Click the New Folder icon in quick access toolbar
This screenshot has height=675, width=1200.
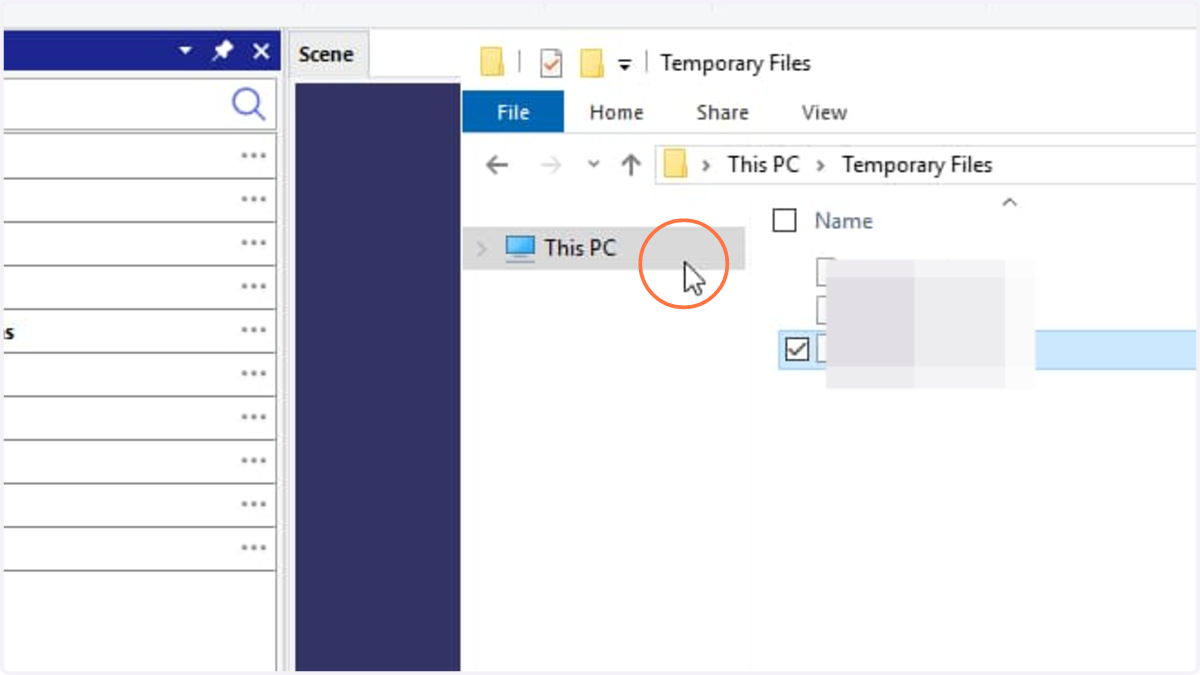[592, 64]
